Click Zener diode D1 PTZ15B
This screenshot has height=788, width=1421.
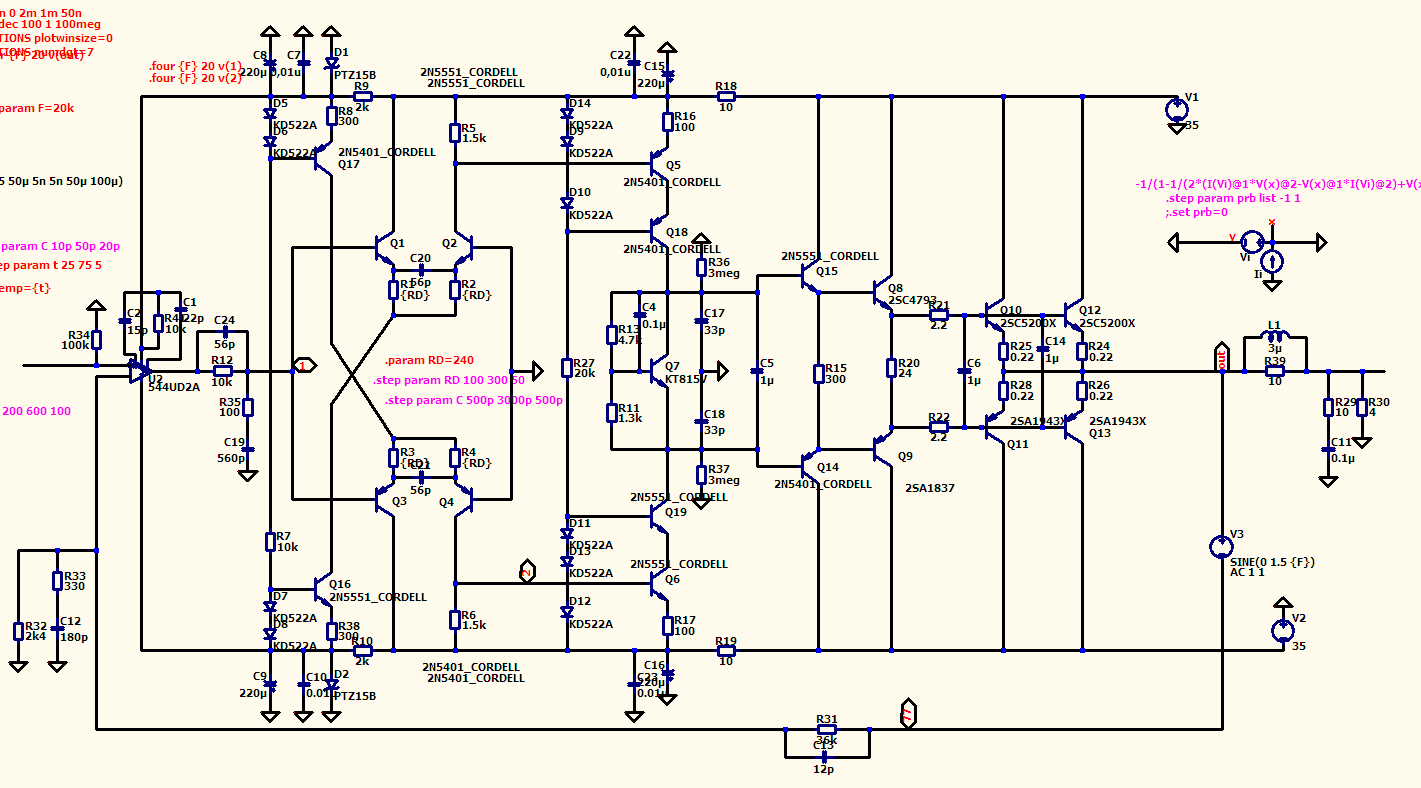332,65
